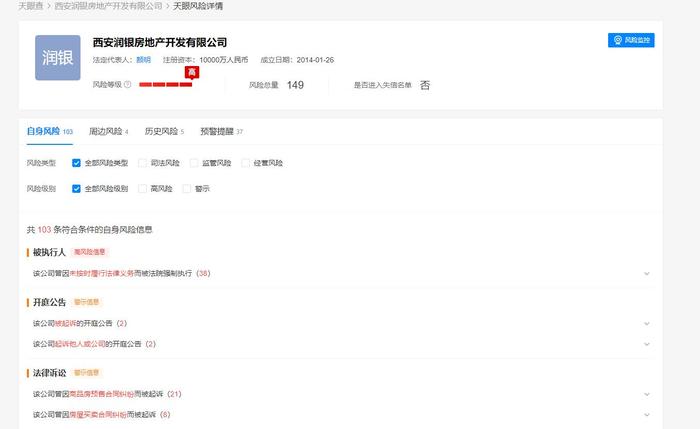Click the company title 西安润银房地产开发有限公司
The width and height of the screenshot is (700, 429).
tap(160, 42)
